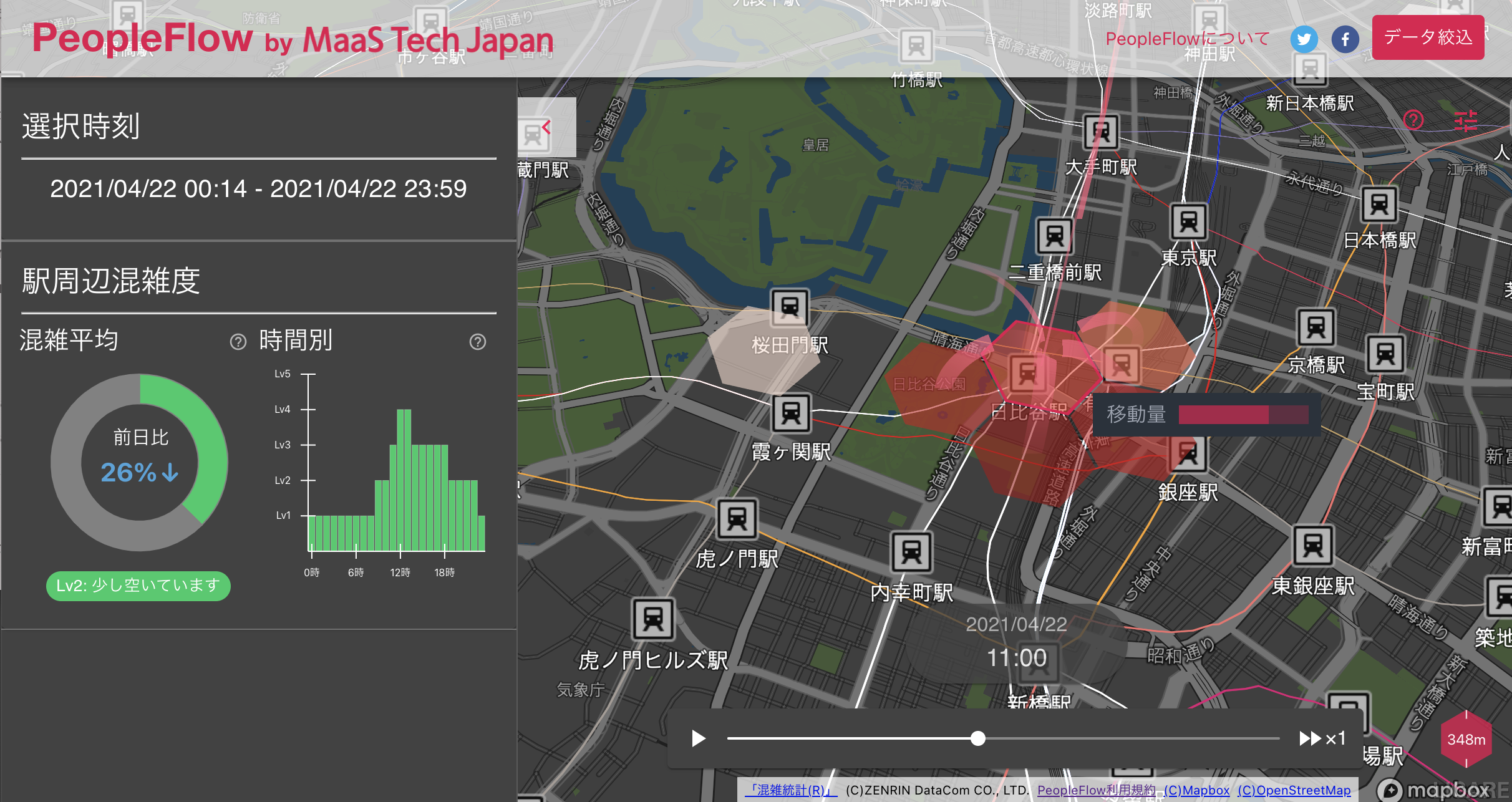Click the データ絞込 button
The height and width of the screenshot is (802, 1512).
[x=1427, y=37]
